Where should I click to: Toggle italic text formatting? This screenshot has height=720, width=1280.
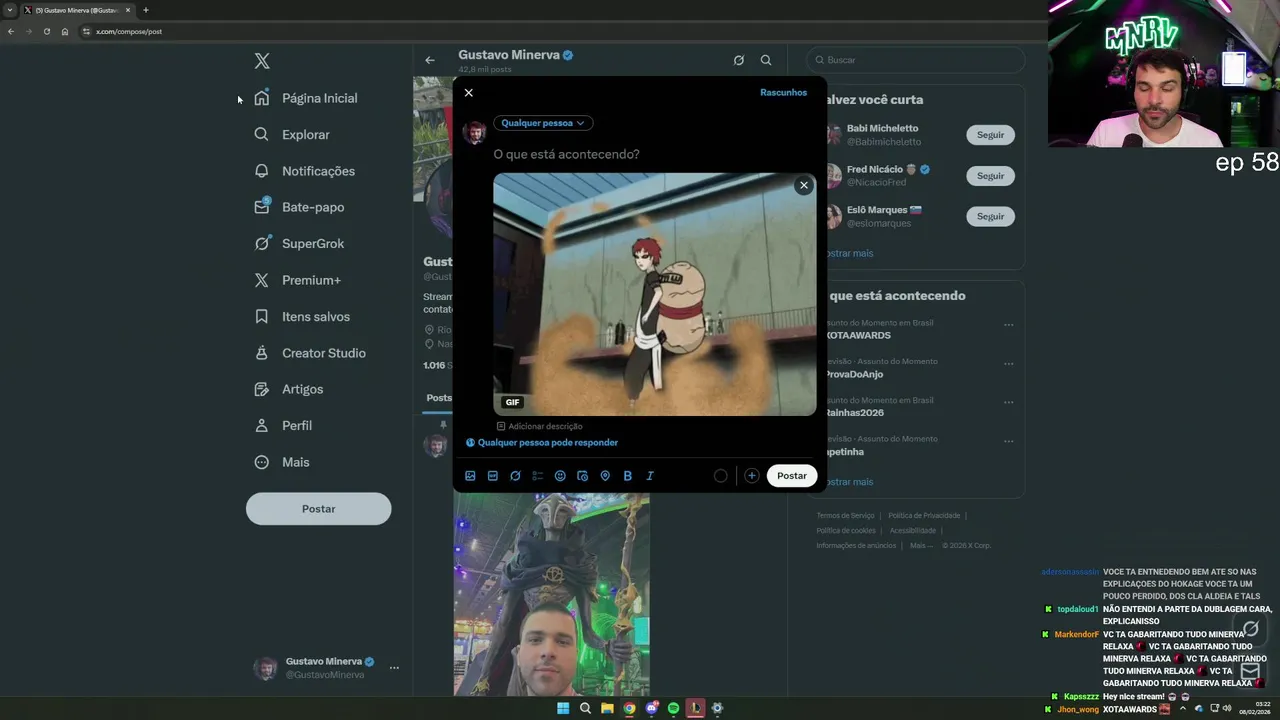(649, 476)
